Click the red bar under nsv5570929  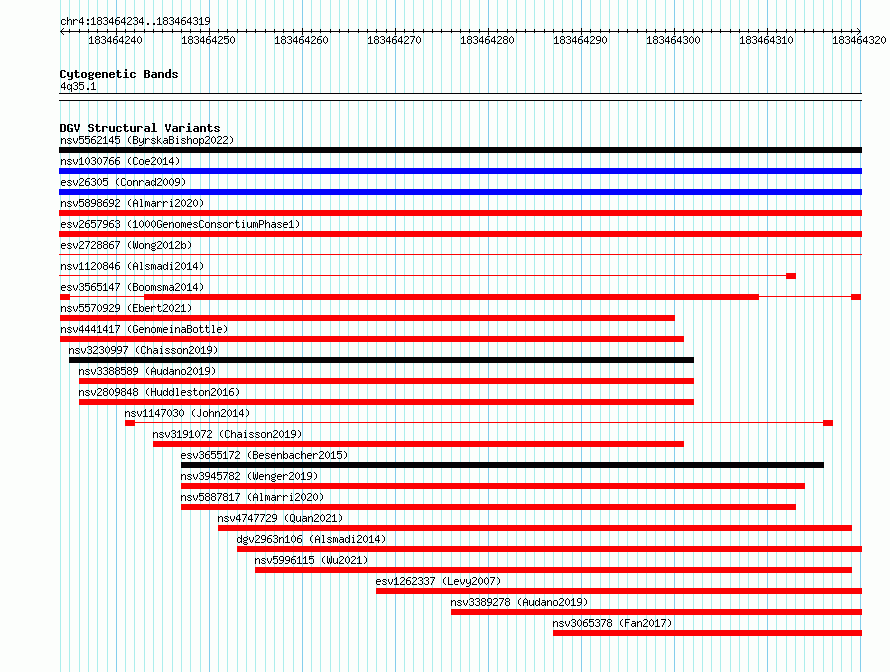367,318
